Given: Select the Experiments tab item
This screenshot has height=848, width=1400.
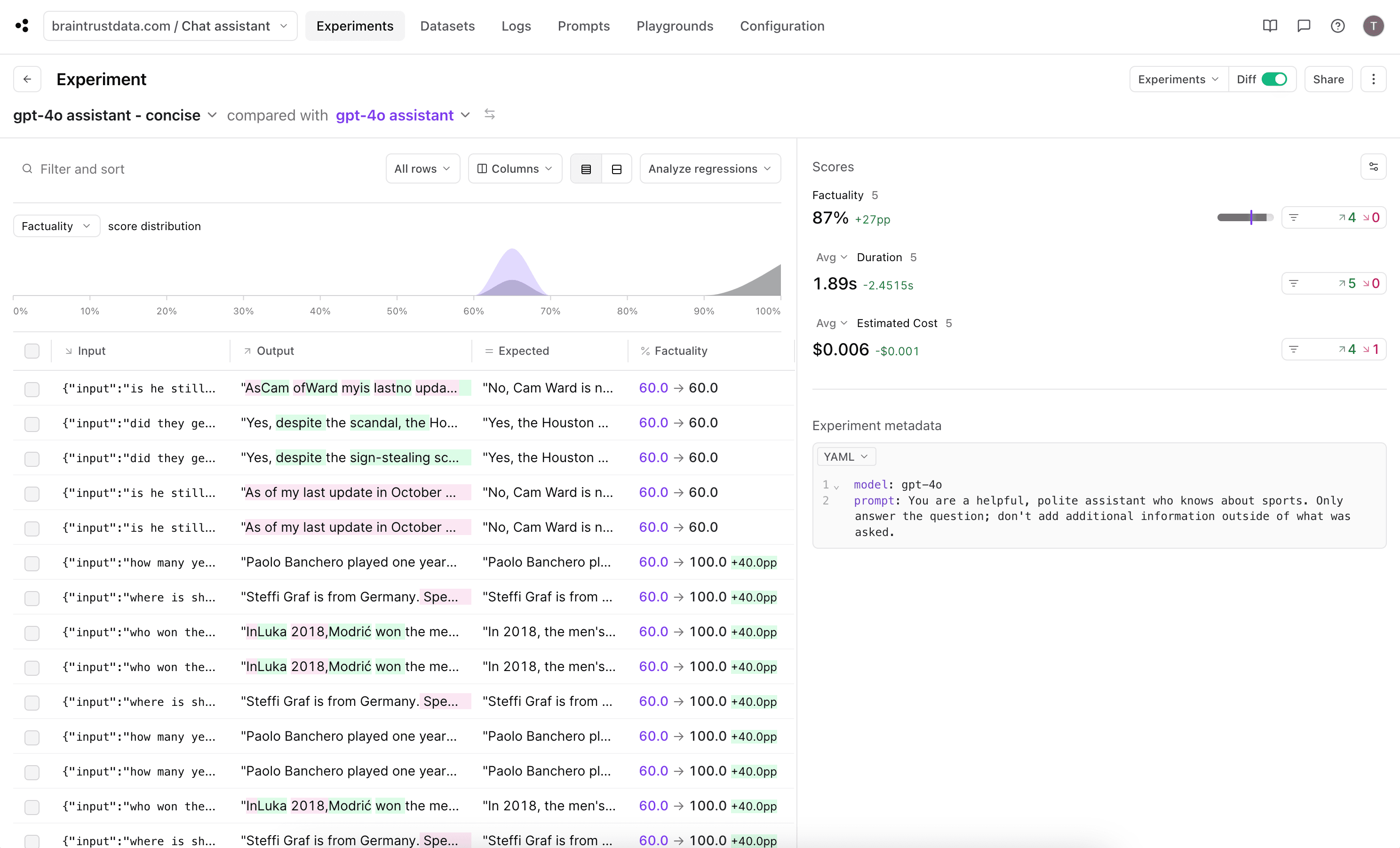Looking at the screenshot, I should tap(355, 26).
